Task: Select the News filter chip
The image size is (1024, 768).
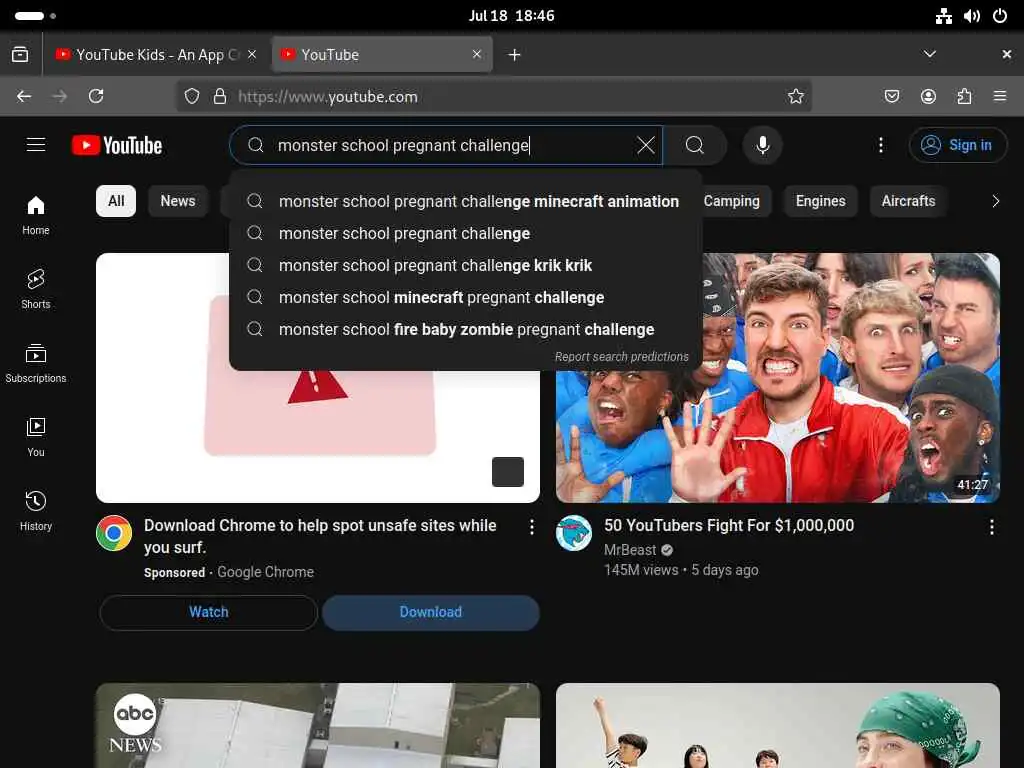Action: pos(178,201)
